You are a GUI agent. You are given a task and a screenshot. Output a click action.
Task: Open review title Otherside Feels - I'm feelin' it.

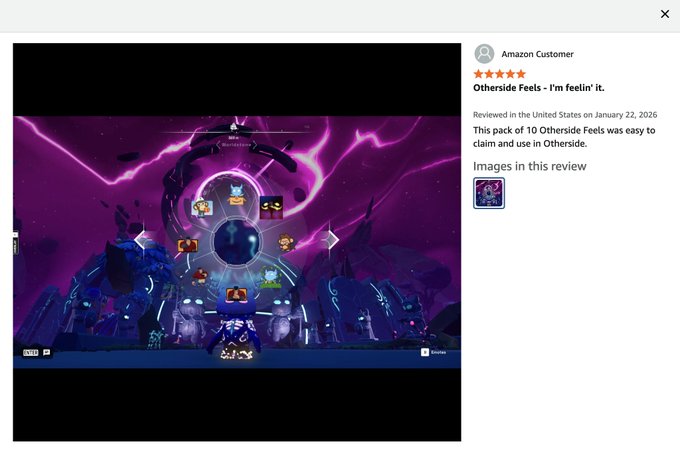(x=539, y=88)
